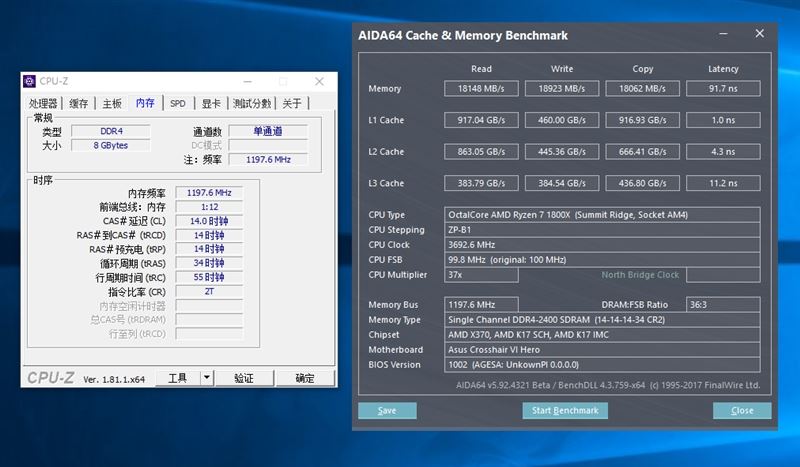Click the empty North Bridge Clock field

pyautogui.click(x=723, y=275)
